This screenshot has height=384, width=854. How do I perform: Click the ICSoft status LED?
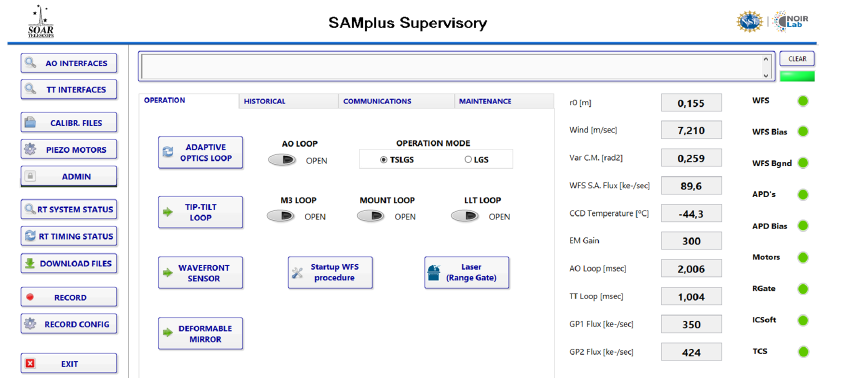click(x=803, y=320)
